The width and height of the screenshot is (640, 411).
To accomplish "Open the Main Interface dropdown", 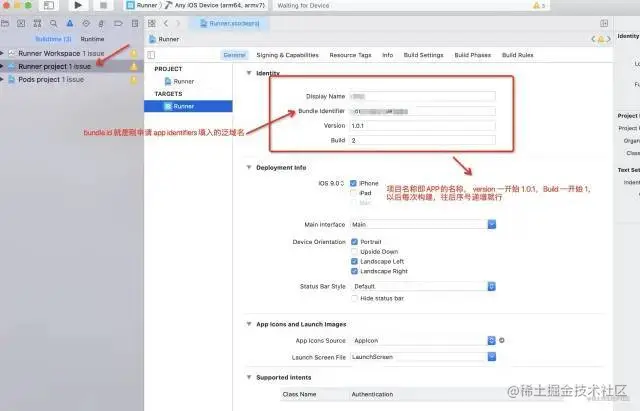I will tap(492, 224).
